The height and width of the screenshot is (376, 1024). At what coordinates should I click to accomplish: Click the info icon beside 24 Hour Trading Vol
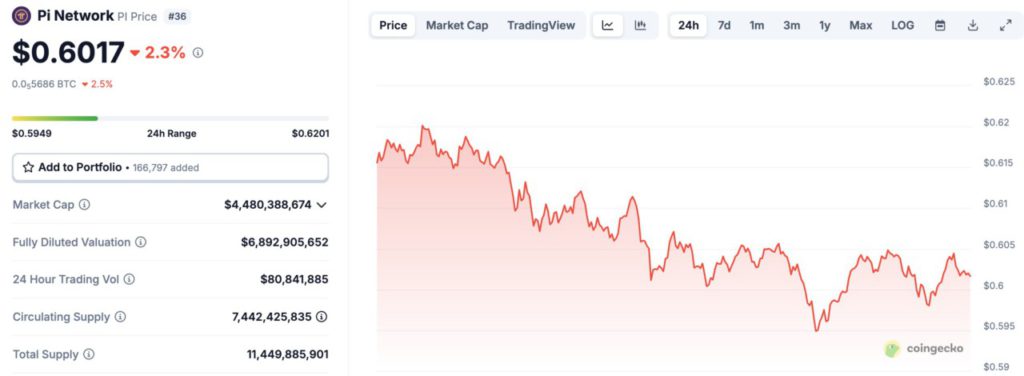point(129,279)
